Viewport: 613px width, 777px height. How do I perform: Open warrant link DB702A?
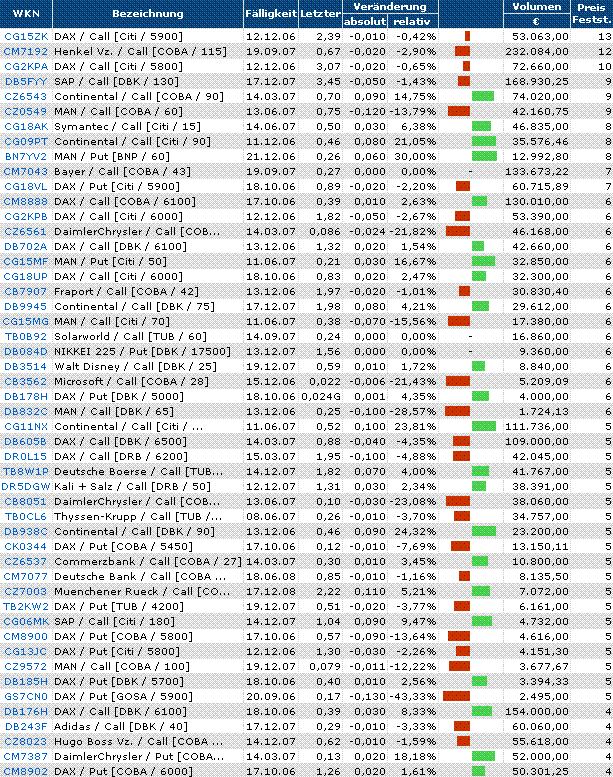(26, 247)
